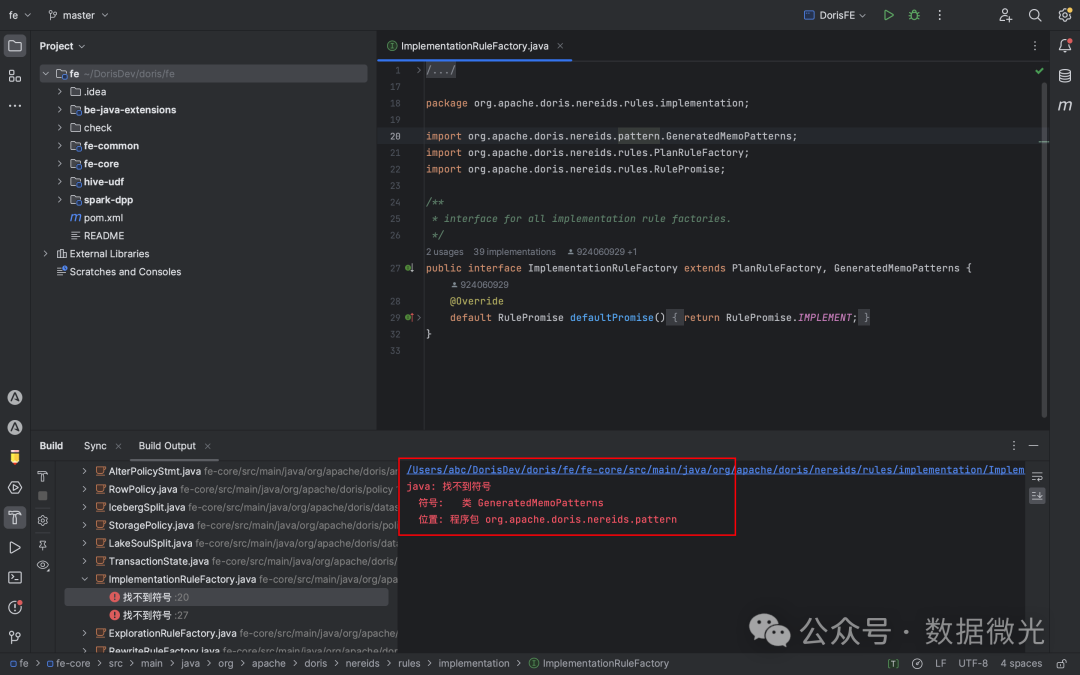Select the error row ending in :27
This screenshot has width=1080, height=675.
tap(227, 615)
